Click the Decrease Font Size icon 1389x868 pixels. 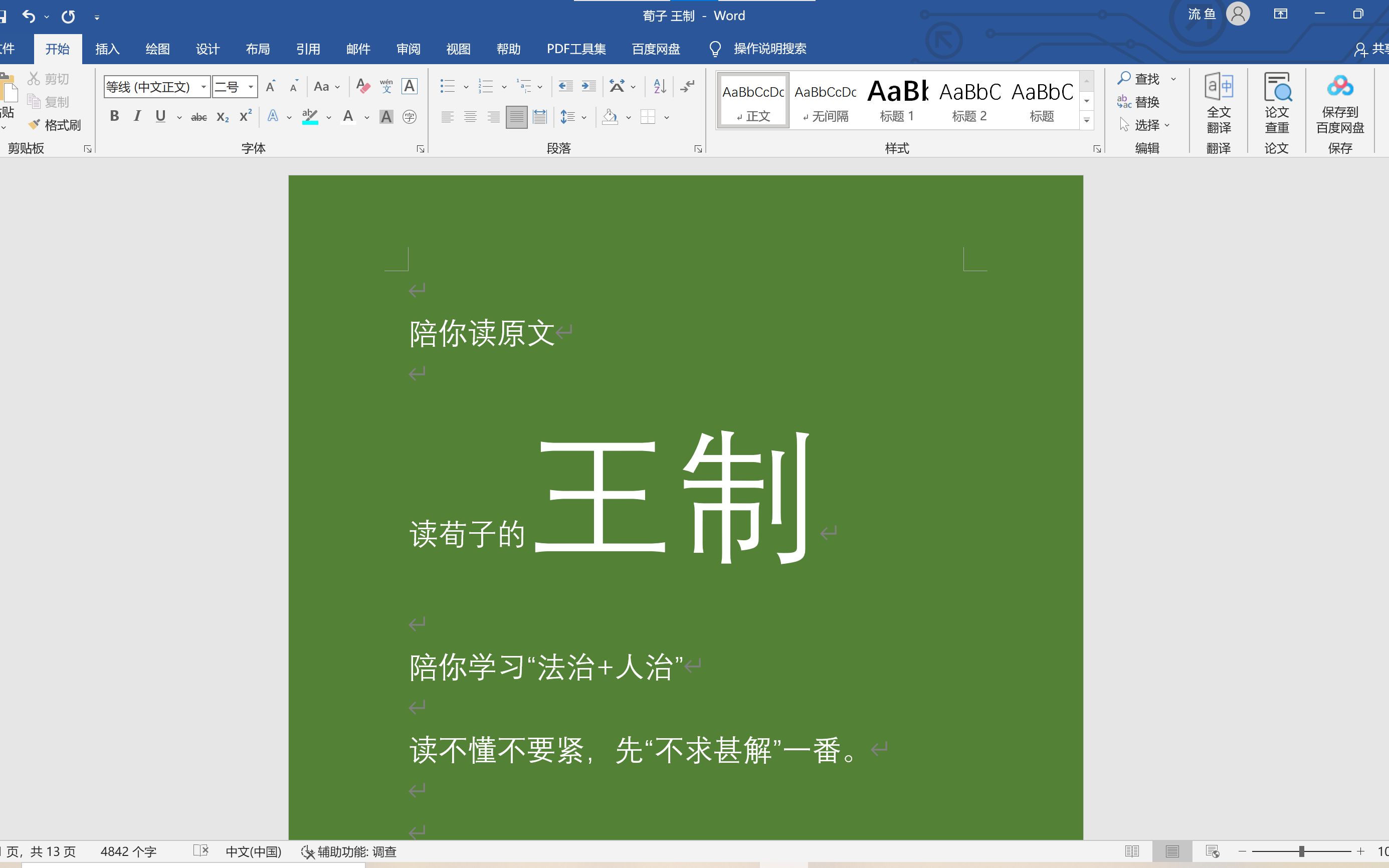[293, 87]
